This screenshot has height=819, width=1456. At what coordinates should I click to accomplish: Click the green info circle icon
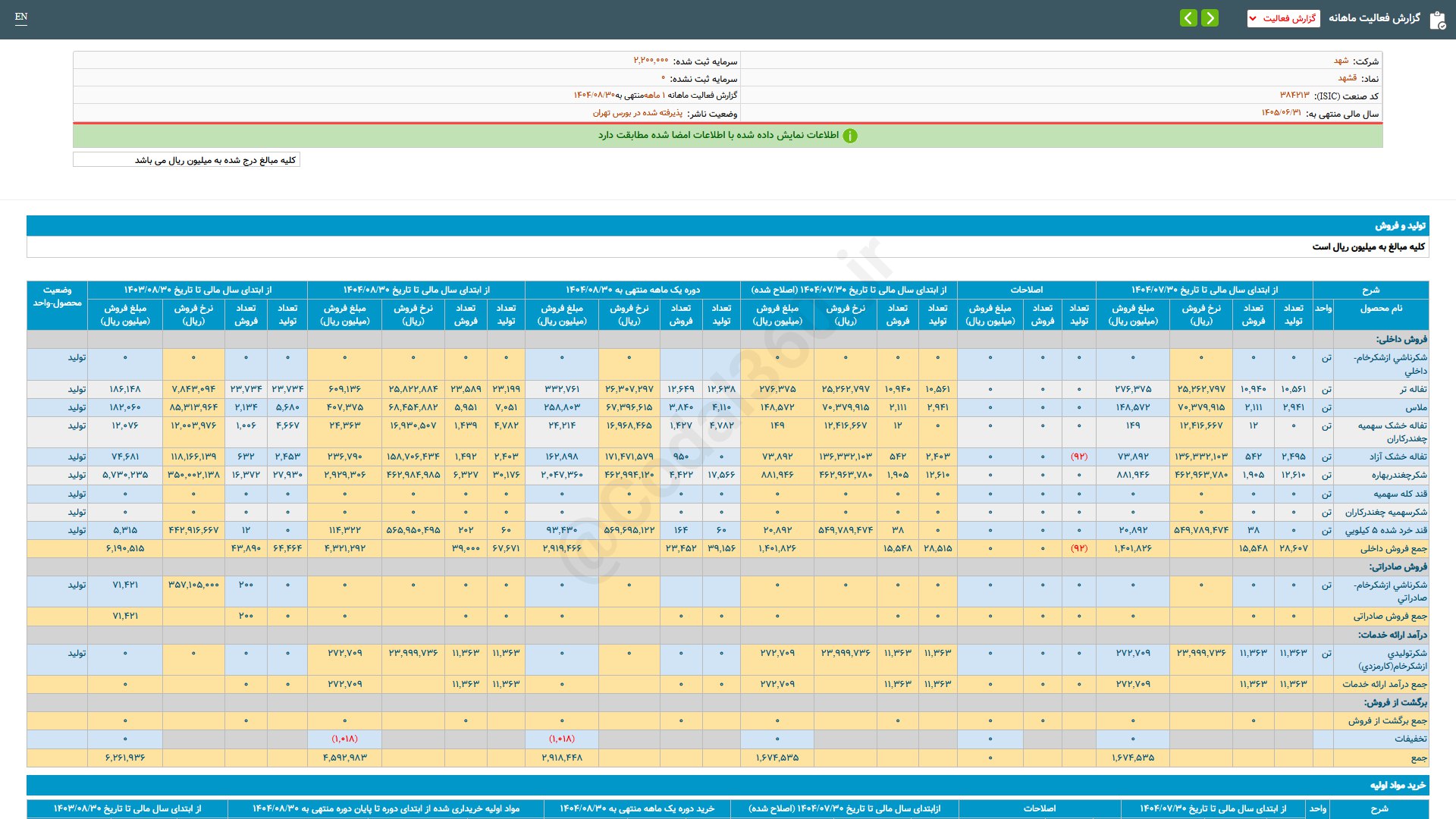[850, 136]
